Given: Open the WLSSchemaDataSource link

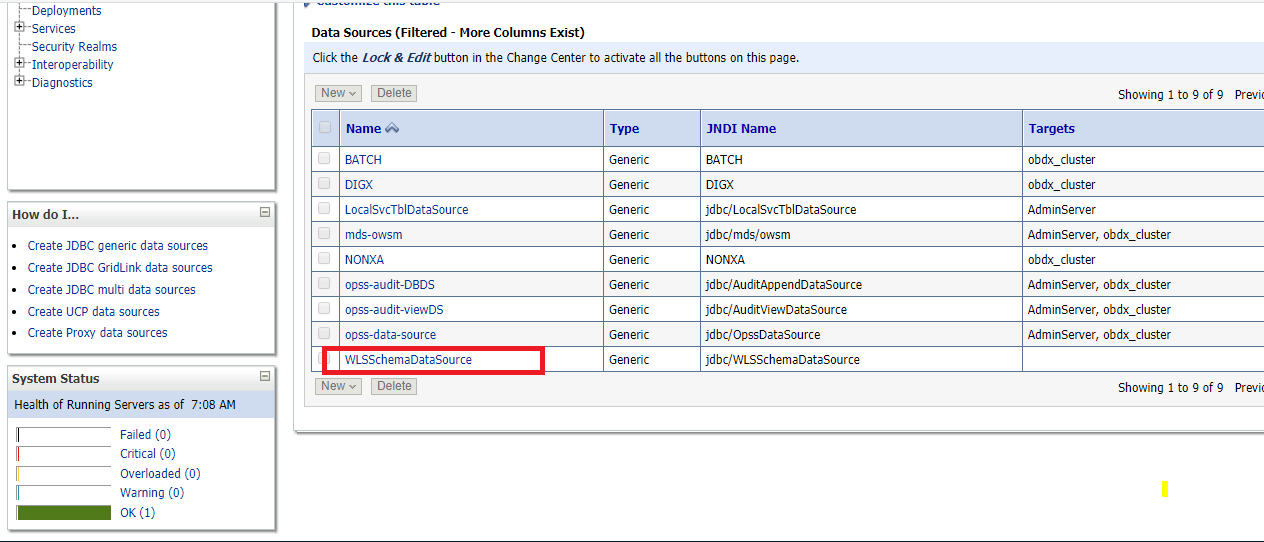Looking at the screenshot, I should coord(408,360).
